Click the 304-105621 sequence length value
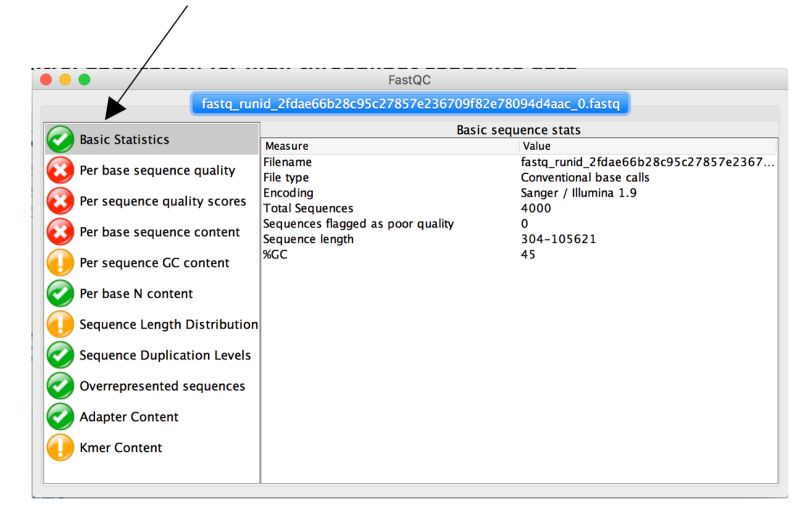The height and width of the screenshot is (512, 800). click(x=558, y=239)
